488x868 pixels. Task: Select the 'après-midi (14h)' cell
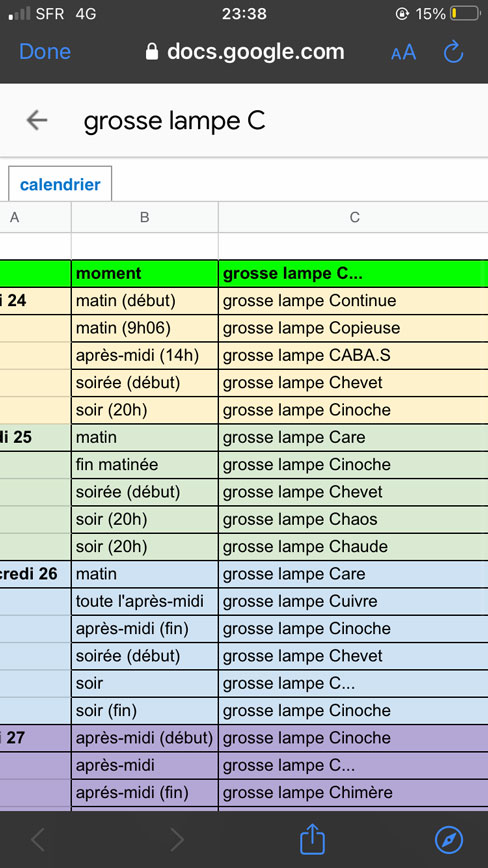pos(145,355)
